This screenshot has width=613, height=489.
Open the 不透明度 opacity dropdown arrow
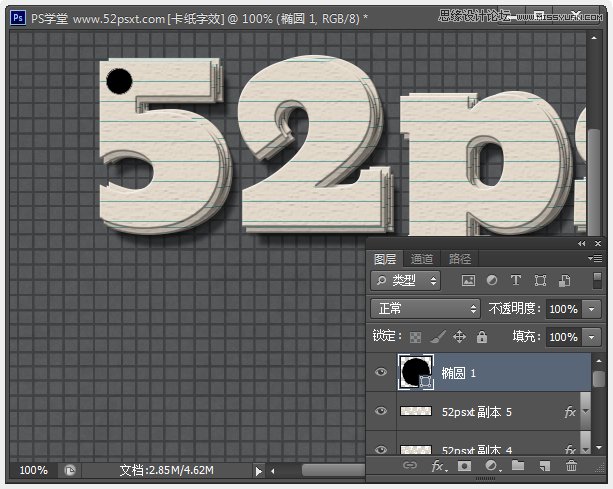(x=589, y=309)
